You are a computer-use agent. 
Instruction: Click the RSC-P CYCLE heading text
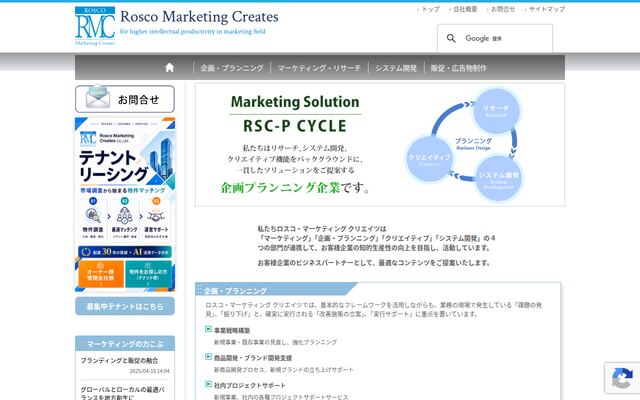tap(295, 126)
